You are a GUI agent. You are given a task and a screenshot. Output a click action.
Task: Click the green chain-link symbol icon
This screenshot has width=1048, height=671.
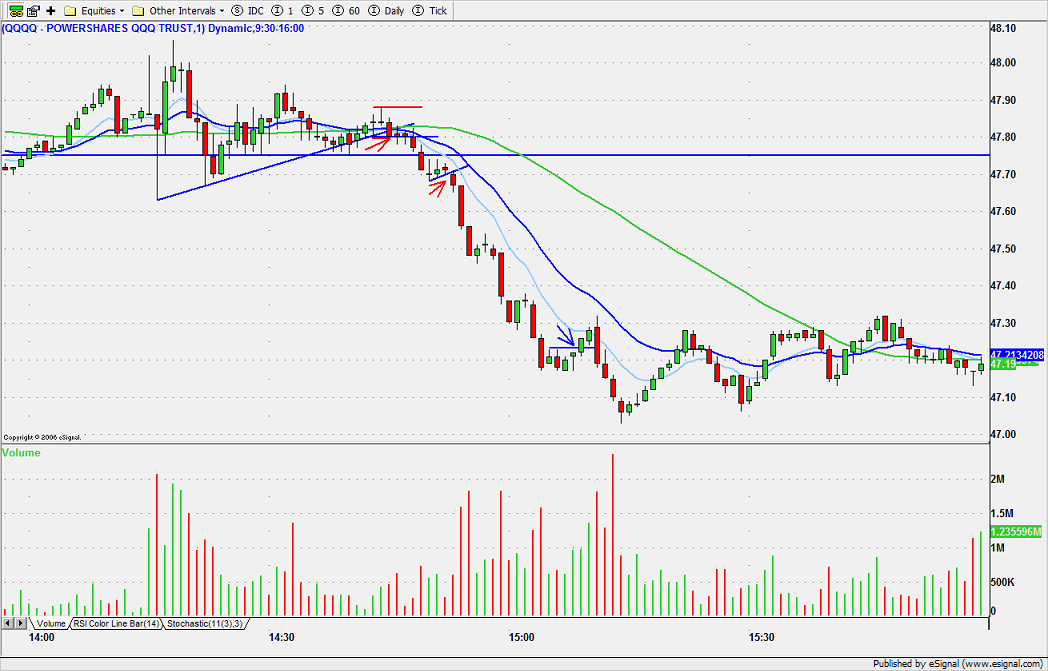pos(16,11)
